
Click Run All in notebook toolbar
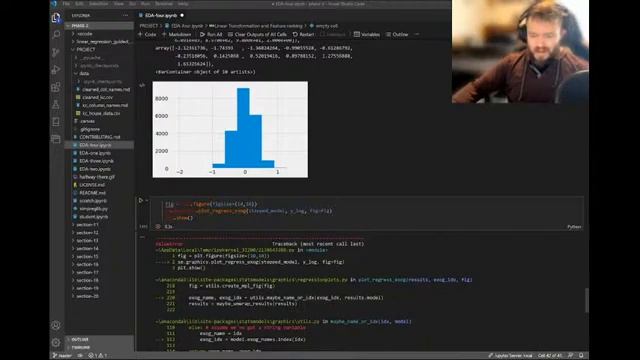(x=211, y=34)
